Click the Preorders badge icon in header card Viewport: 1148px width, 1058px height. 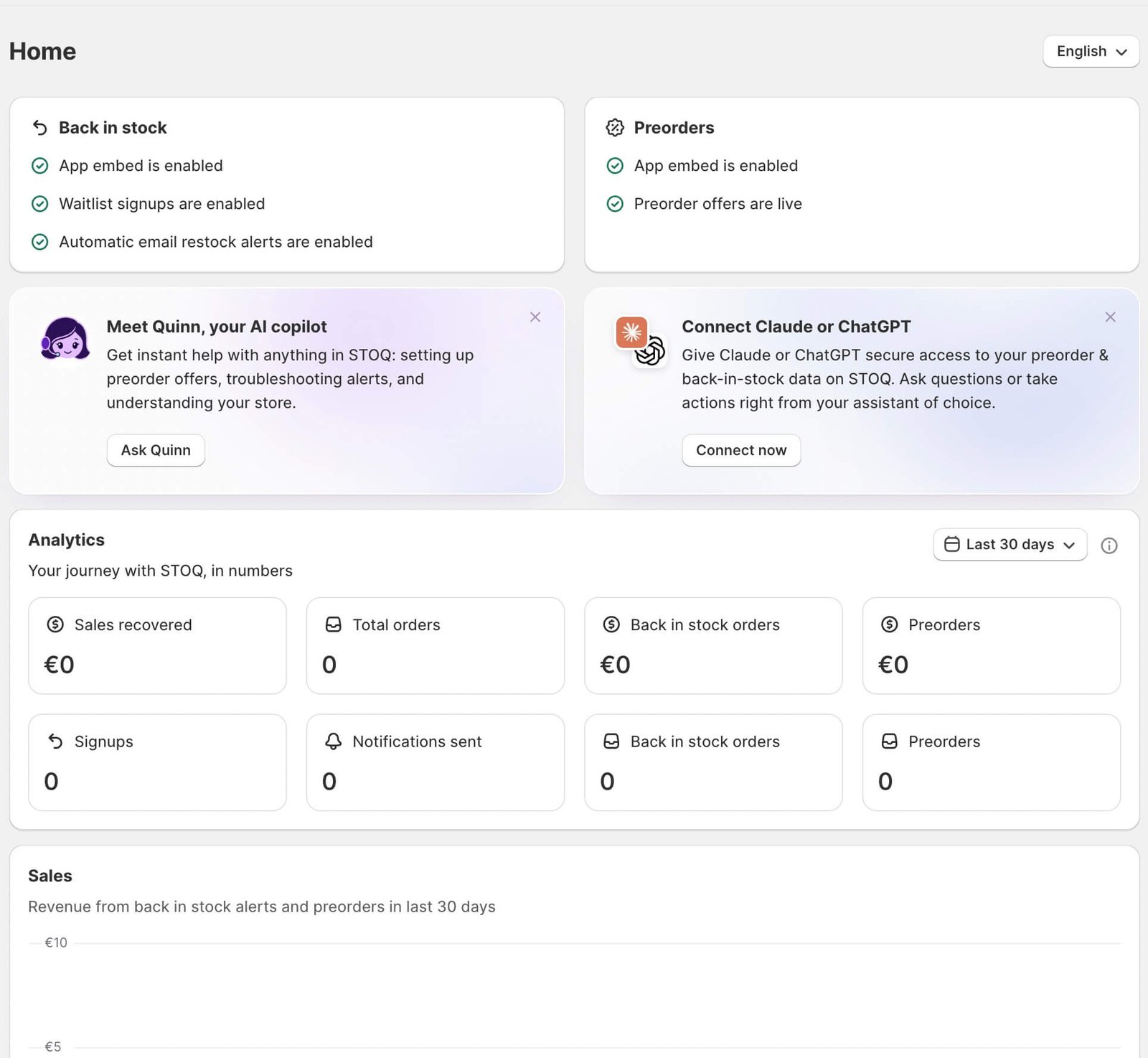point(615,128)
